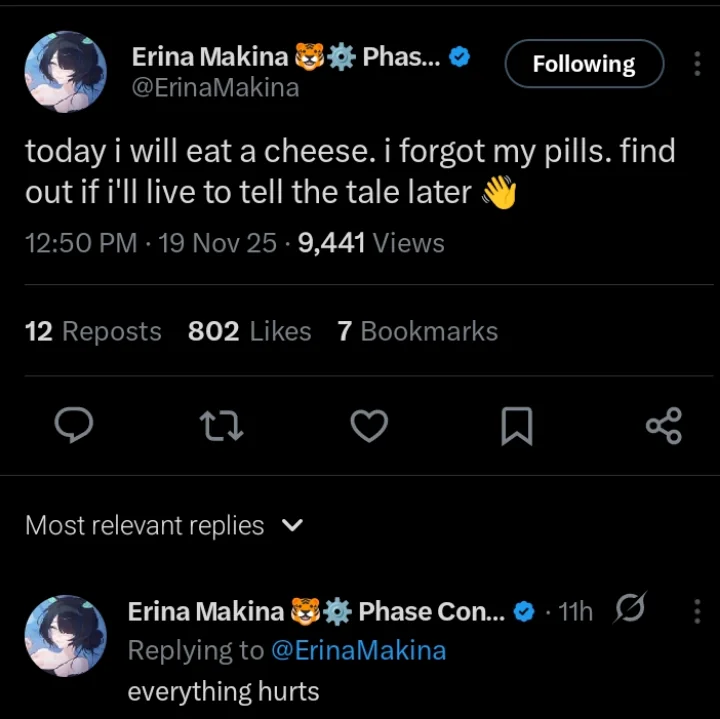Click the 12:50 PM tweet timestamp
Viewport: 720px width, 719px height.
click(80, 243)
